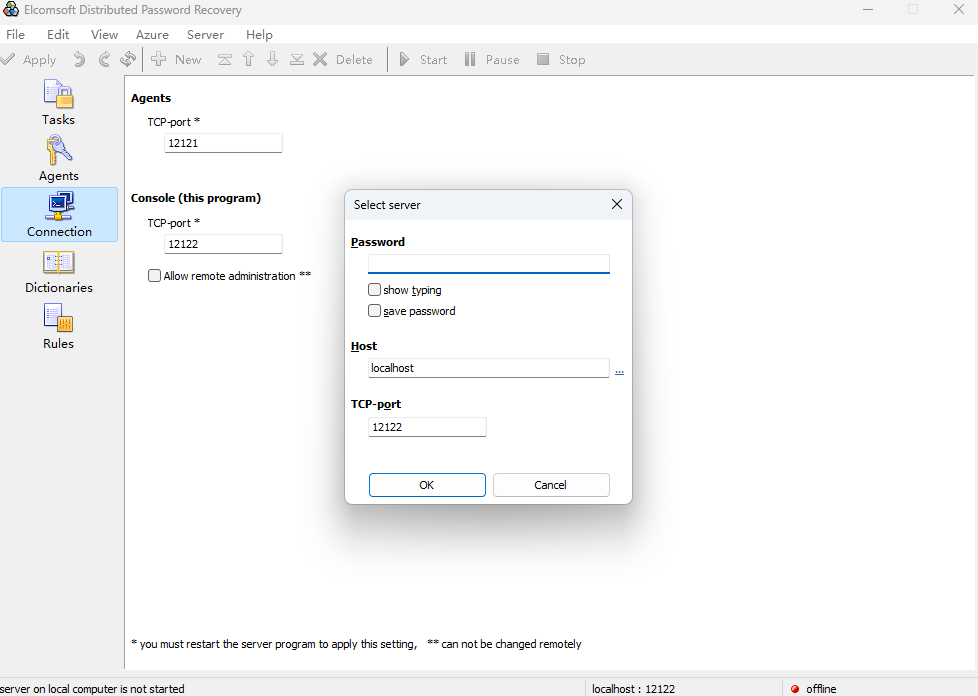978x696 pixels.
Task: Click OK in Select server dialog
Action: tap(427, 485)
